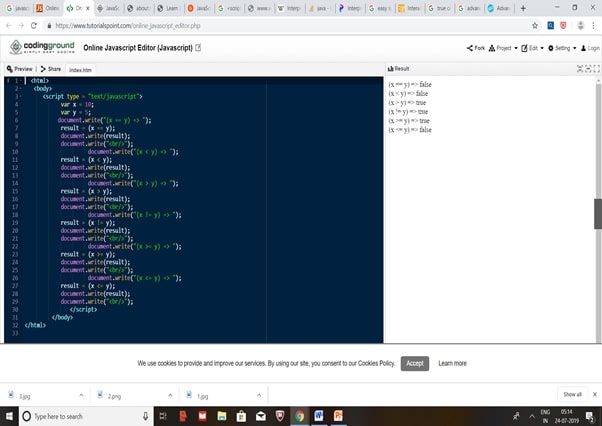Click the middle Result panel layout icon
This screenshot has width=602, height=426.
(x=588, y=69)
